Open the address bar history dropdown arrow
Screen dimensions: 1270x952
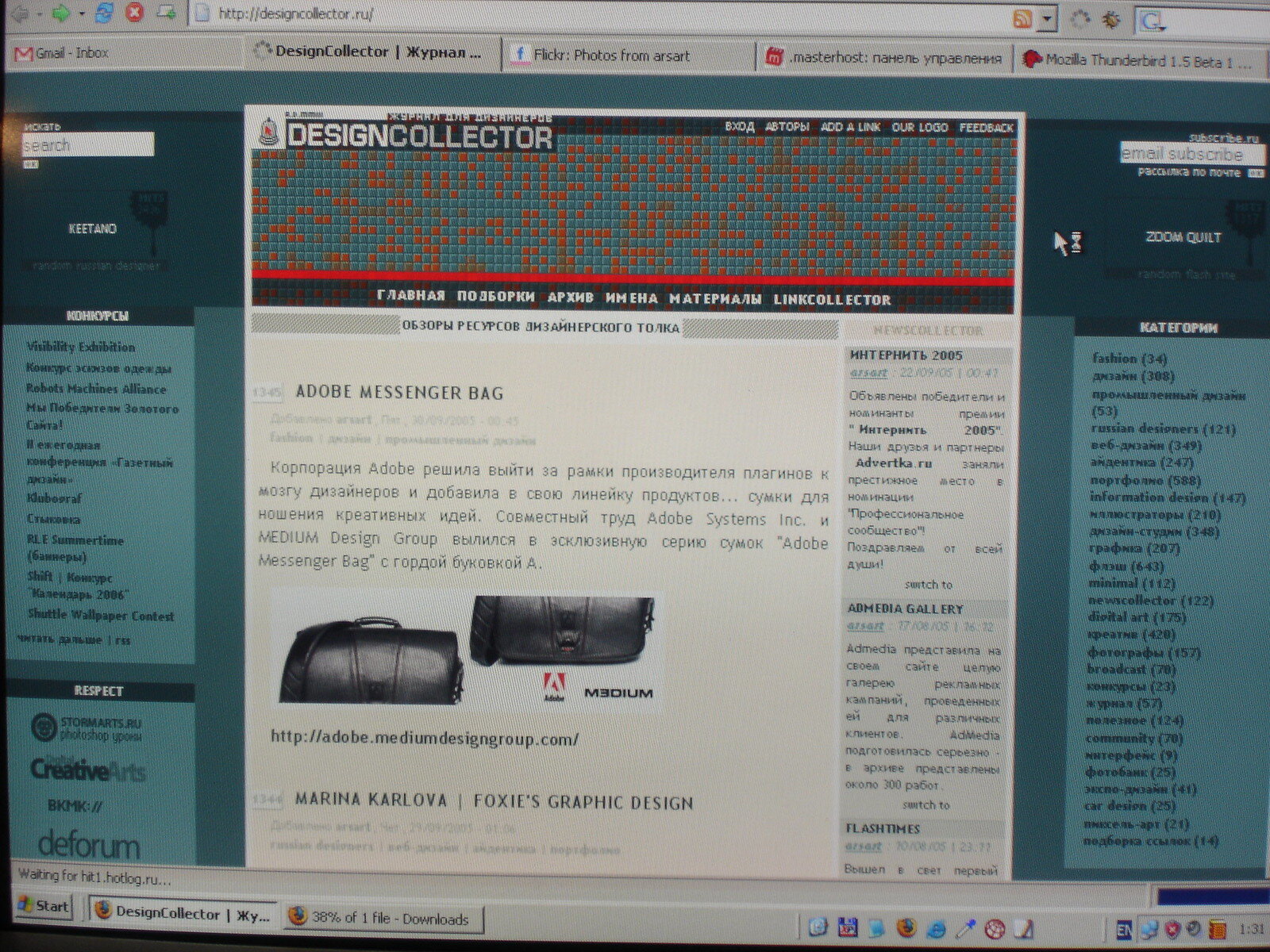click(1049, 18)
